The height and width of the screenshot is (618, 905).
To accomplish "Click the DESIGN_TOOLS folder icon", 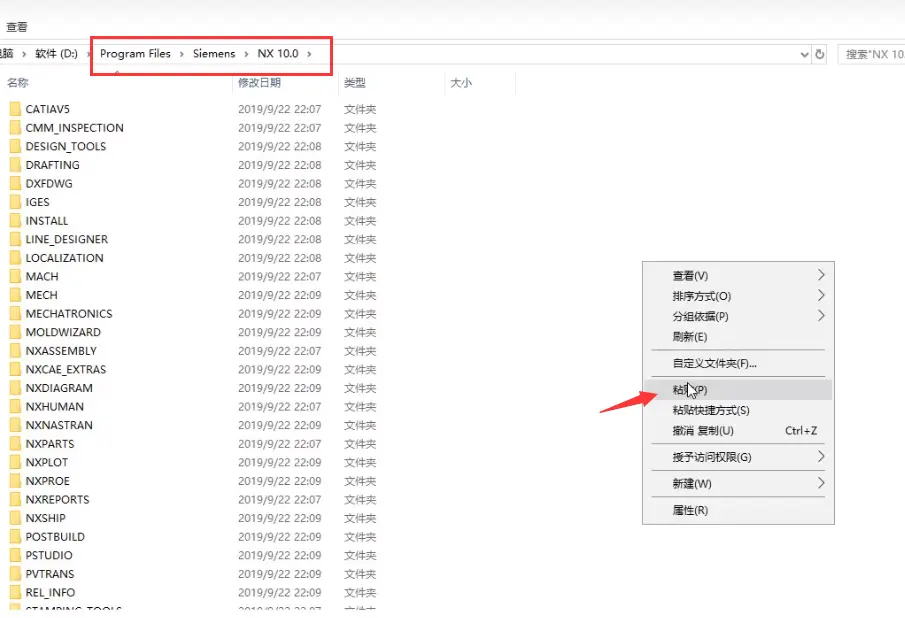I will click(16, 146).
